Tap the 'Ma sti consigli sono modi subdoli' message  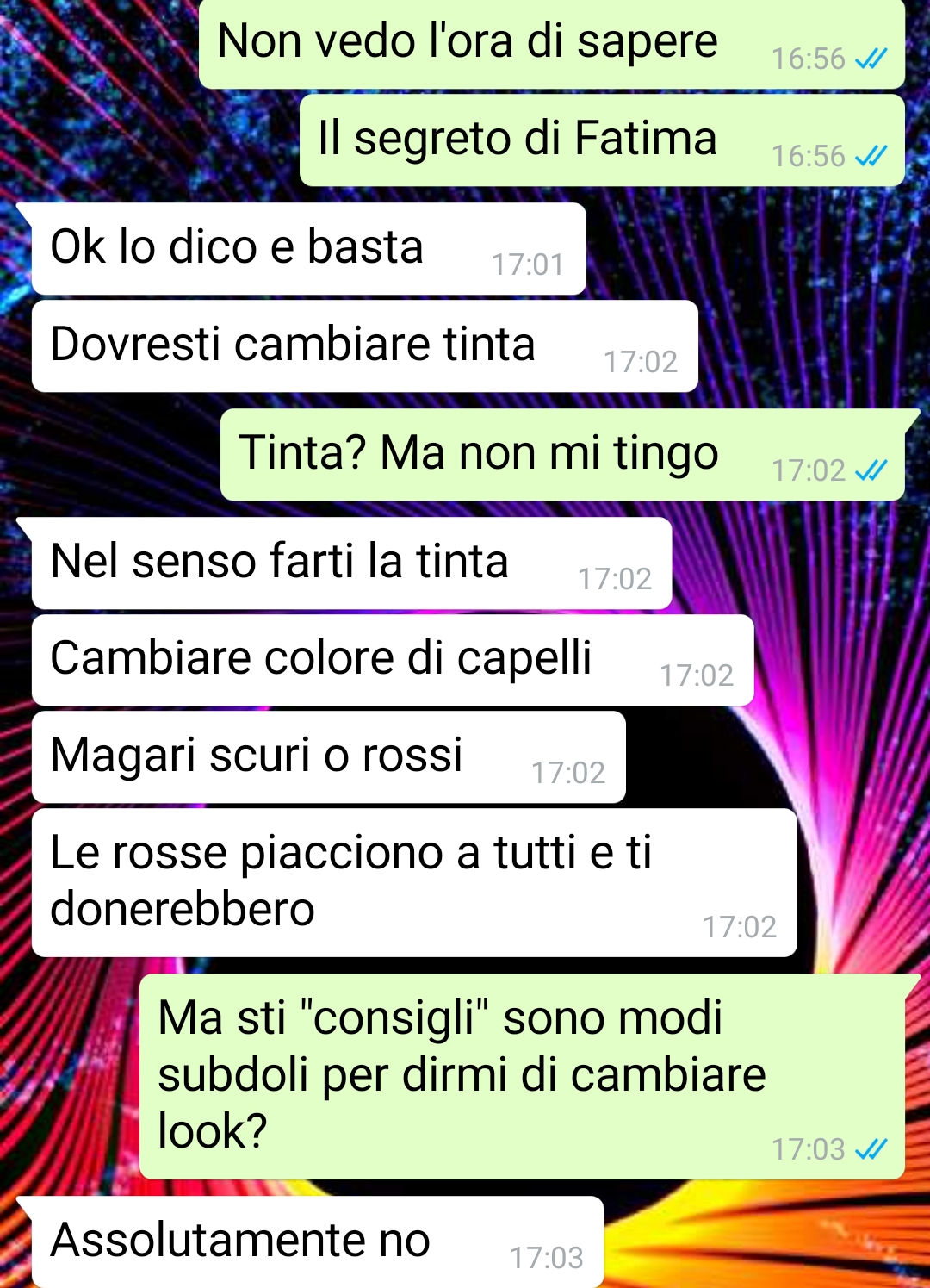522,1077
